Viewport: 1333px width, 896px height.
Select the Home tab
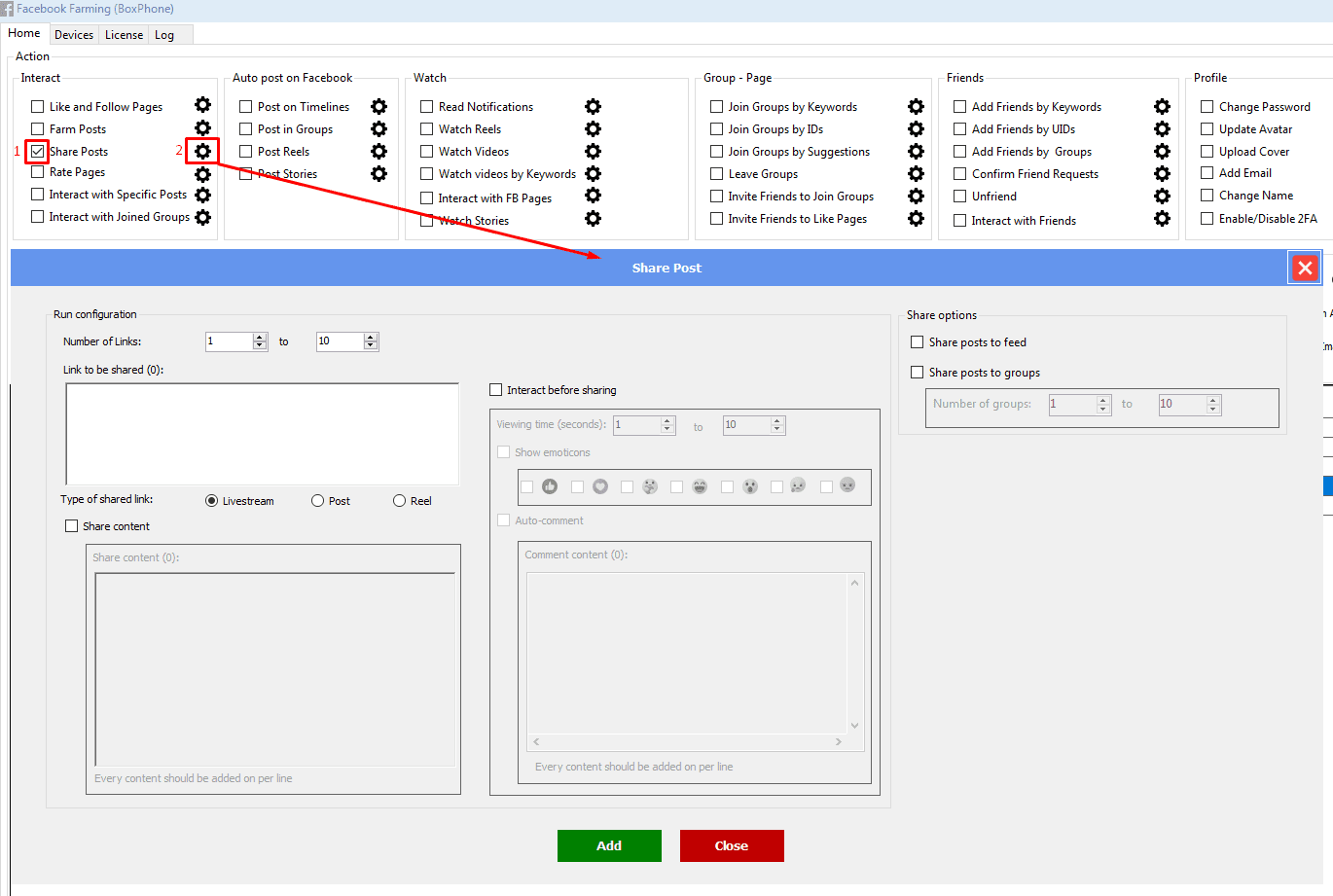click(24, 32)
